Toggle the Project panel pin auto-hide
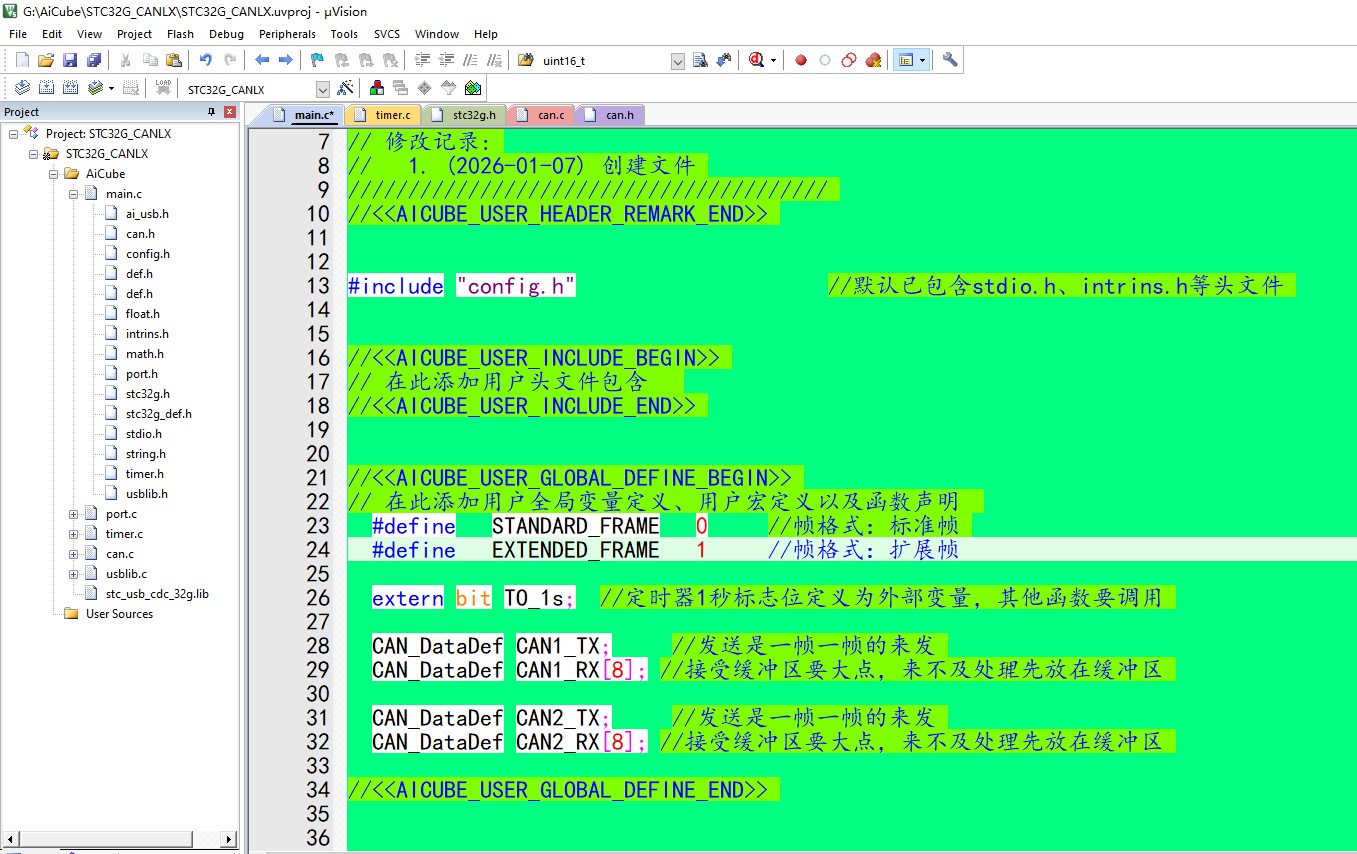1357x854 pixels. [212, 112]
